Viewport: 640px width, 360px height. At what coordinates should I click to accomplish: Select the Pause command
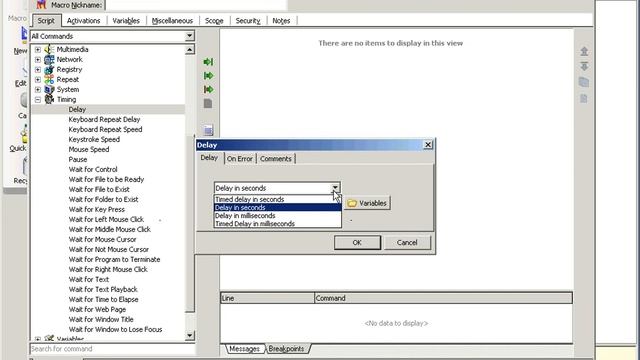point(78,160)
